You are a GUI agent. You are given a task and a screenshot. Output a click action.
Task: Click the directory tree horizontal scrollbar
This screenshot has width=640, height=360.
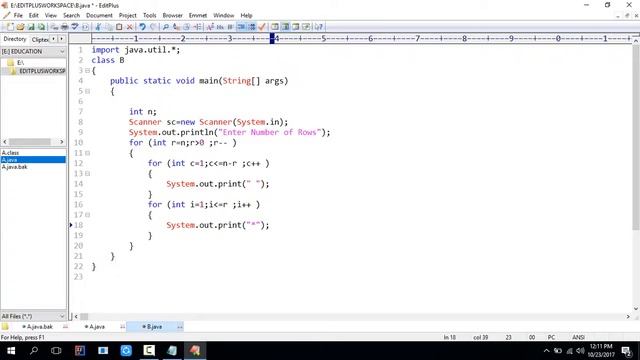point(33,142)
